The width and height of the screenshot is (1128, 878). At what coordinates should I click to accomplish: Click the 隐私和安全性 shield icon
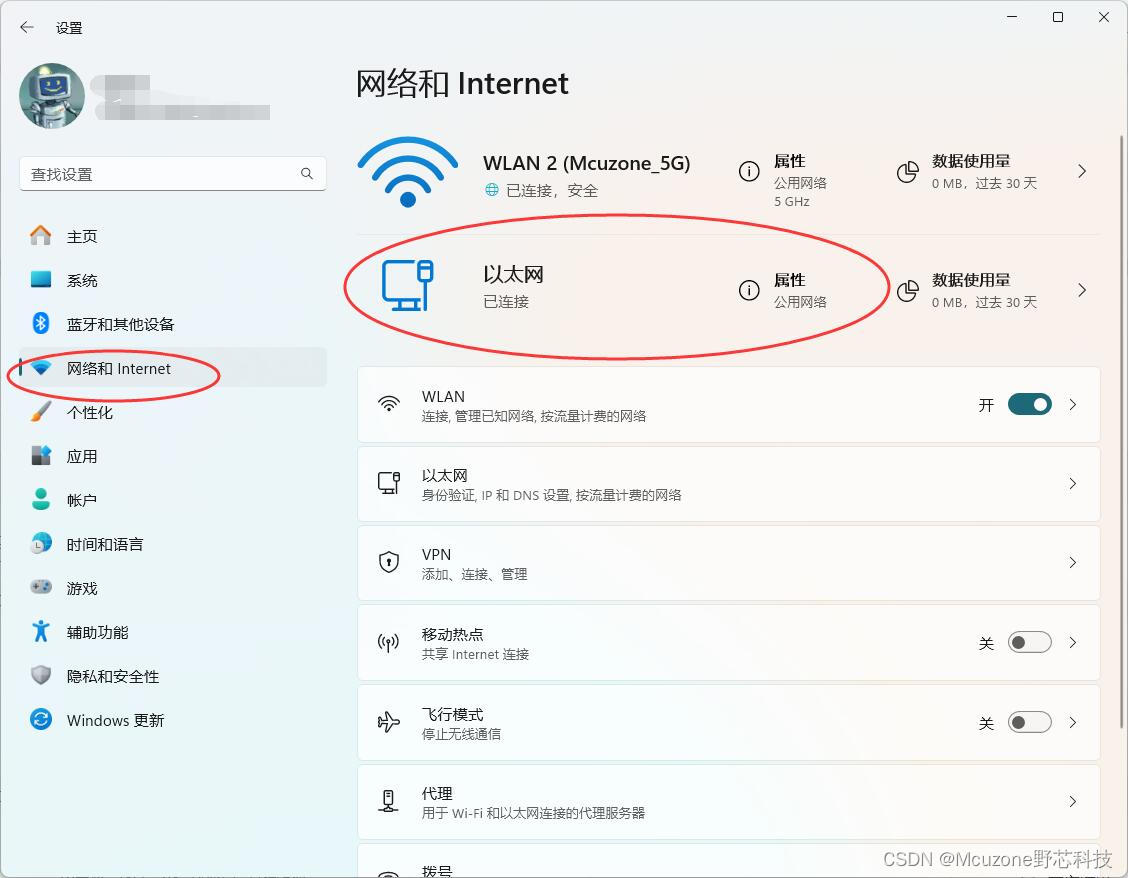point(41,675)
